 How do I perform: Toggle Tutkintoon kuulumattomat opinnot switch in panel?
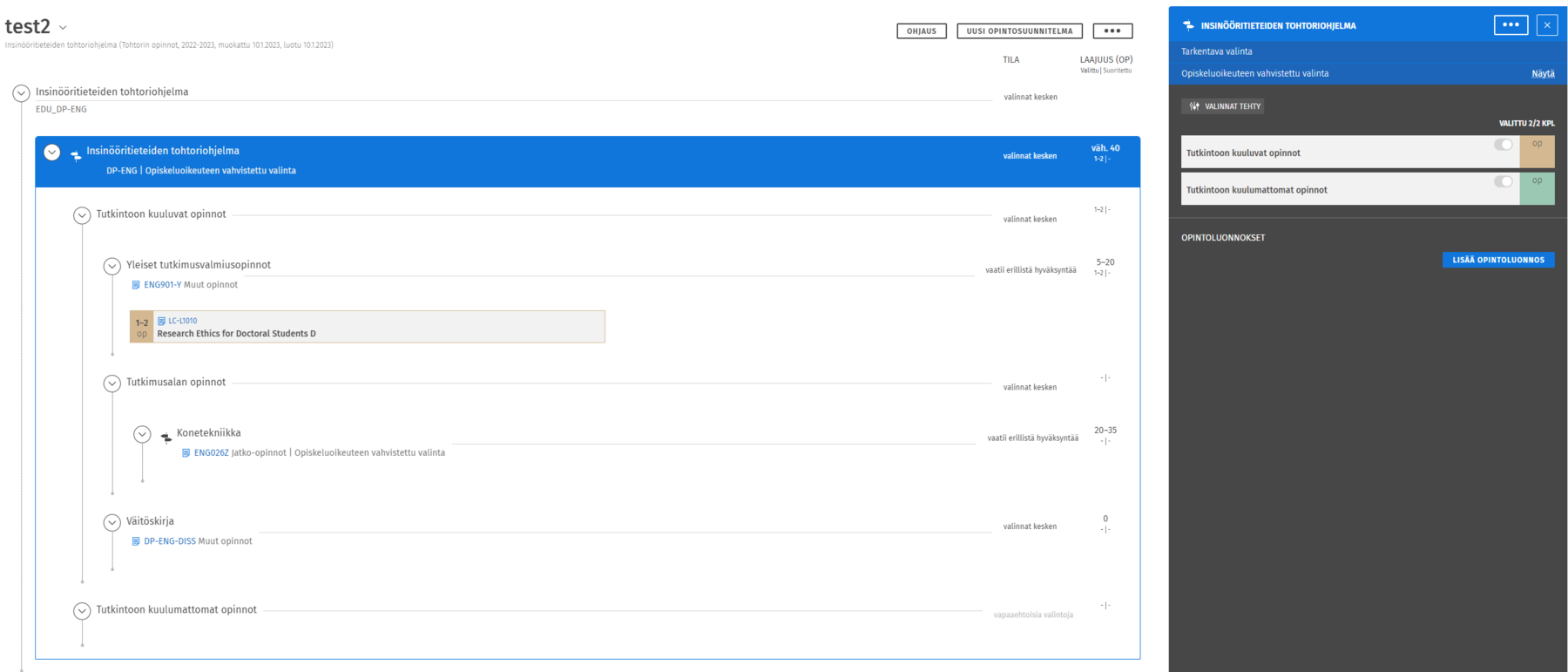[x=1503, y=181]
